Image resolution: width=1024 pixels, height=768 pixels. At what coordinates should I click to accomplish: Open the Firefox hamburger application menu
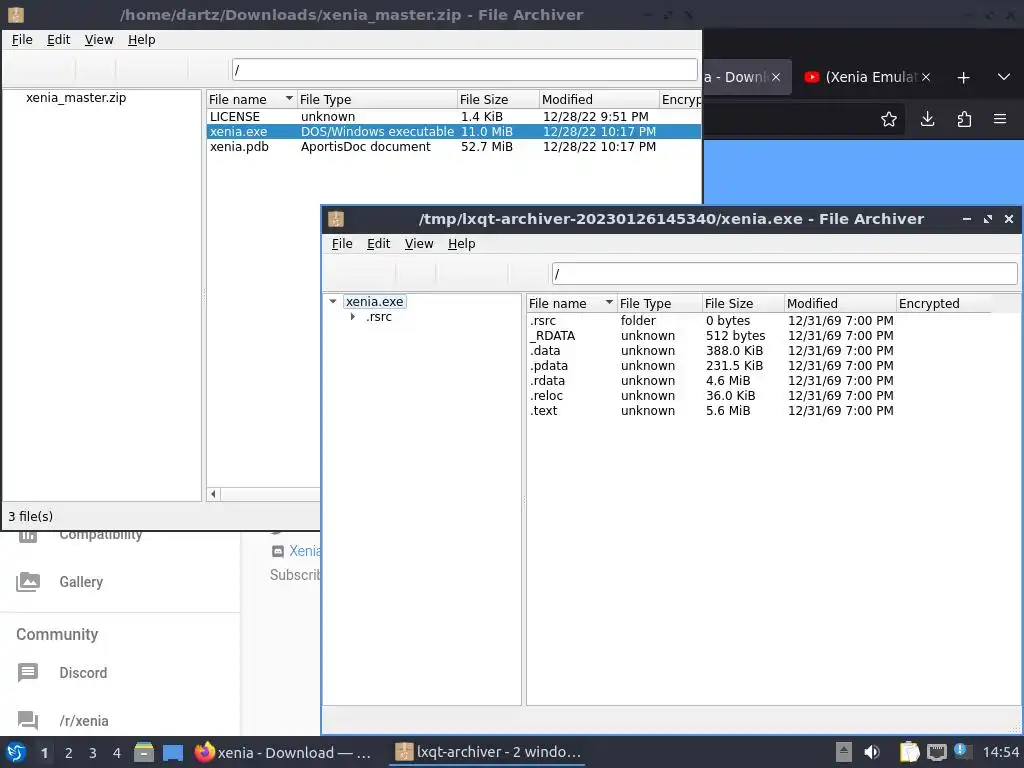(999, 119)
